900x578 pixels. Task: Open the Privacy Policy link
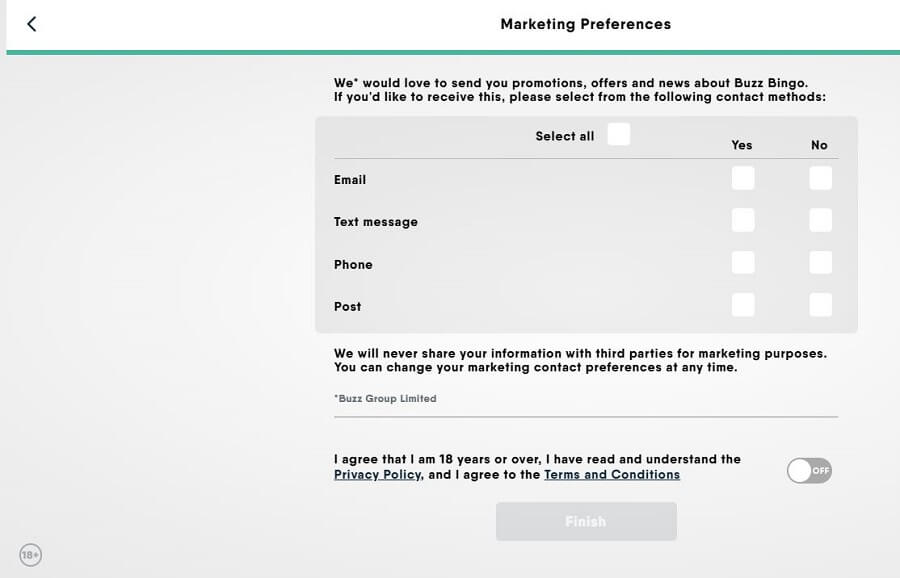tap(378, 475)
